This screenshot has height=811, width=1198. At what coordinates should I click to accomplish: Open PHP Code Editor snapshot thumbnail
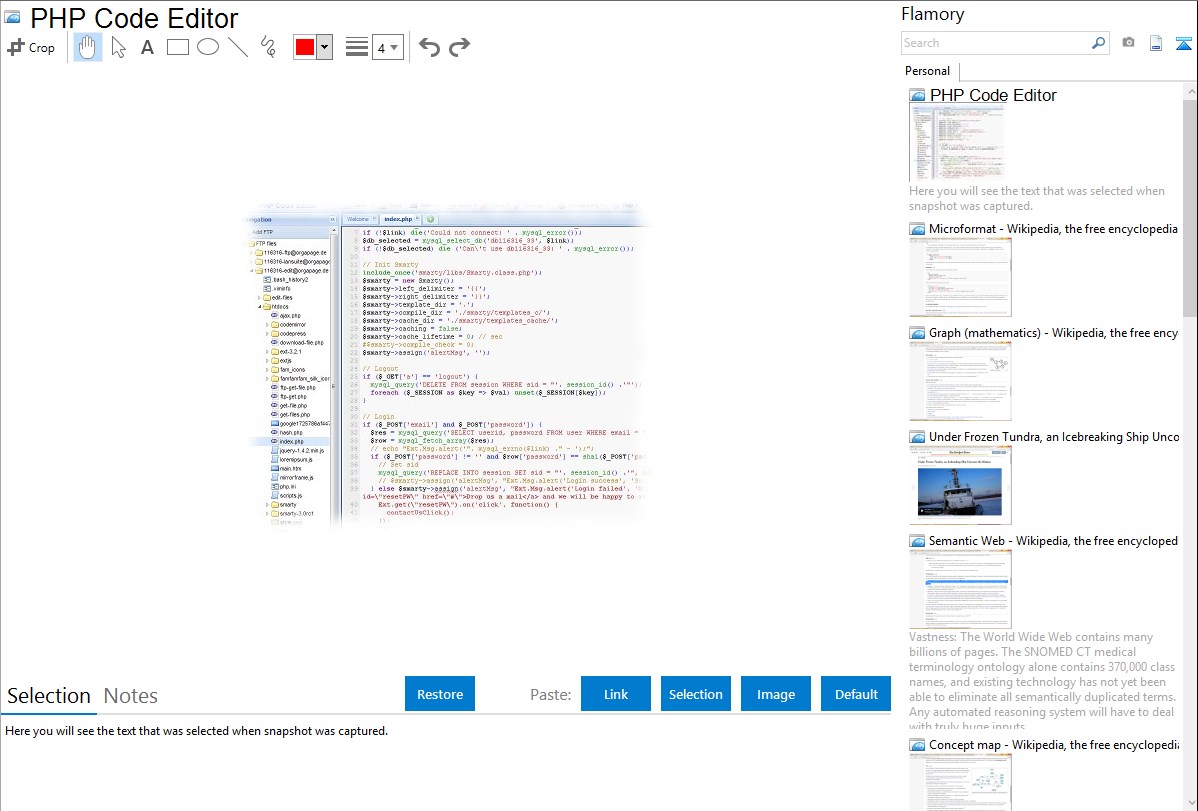point(957,143)
